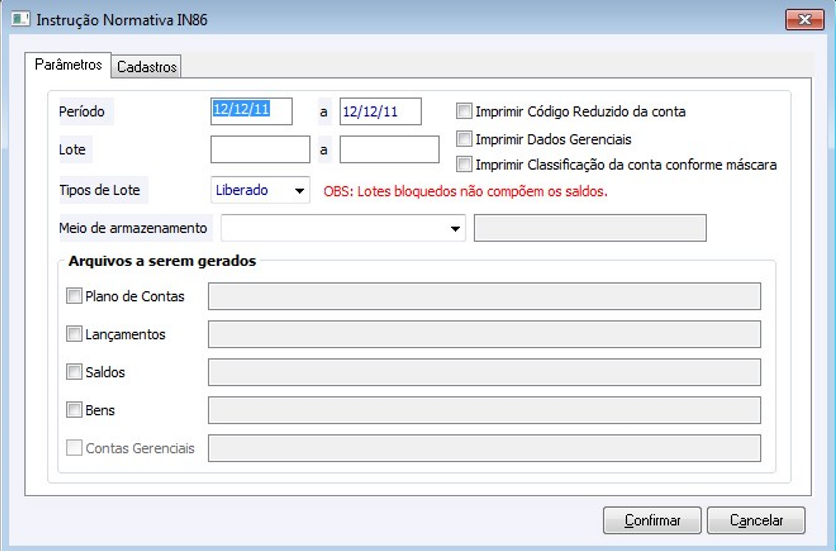837x551 pixels.
Task: Click the field beside Meio de armazenamento
Action: click(590, 228)
